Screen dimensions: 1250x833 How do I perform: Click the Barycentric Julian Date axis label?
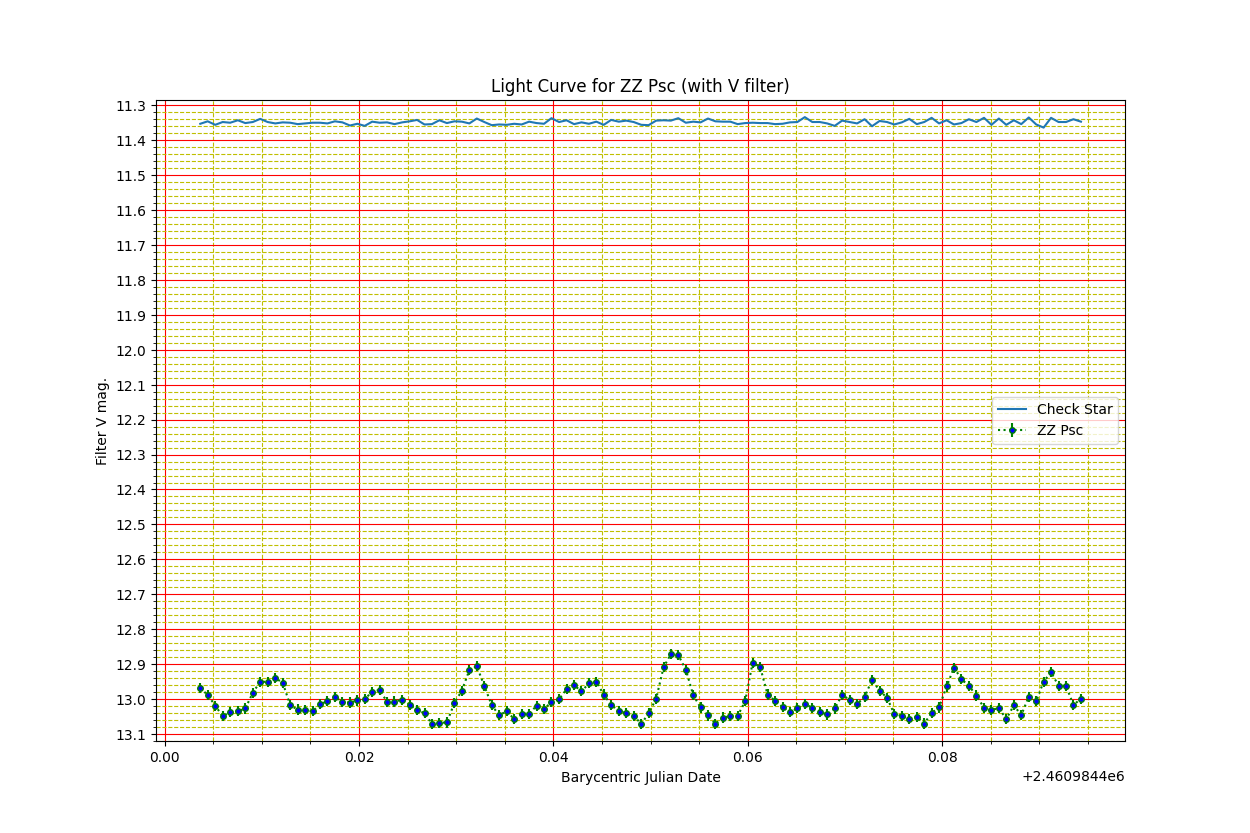640,777
